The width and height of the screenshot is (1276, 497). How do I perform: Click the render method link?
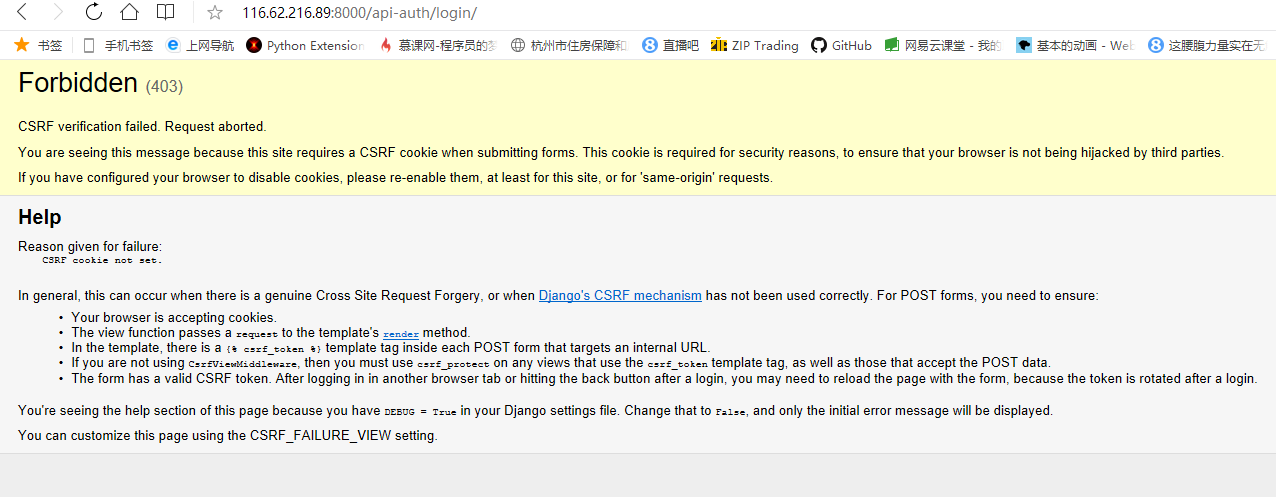(x=401, y=333)
